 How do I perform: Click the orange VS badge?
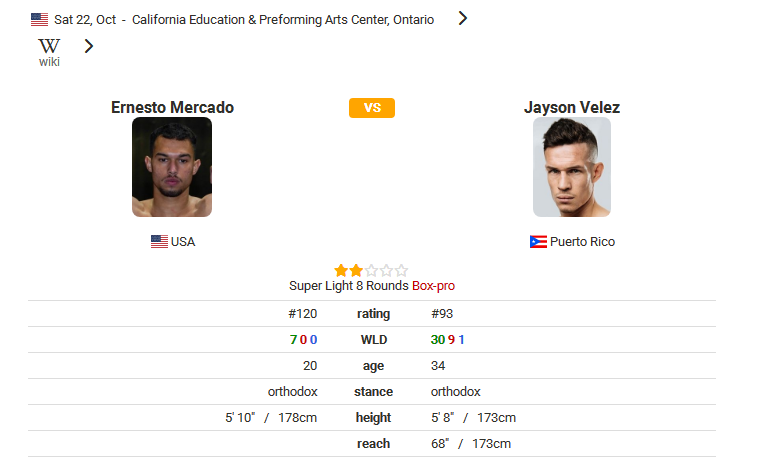click(372, 108)
